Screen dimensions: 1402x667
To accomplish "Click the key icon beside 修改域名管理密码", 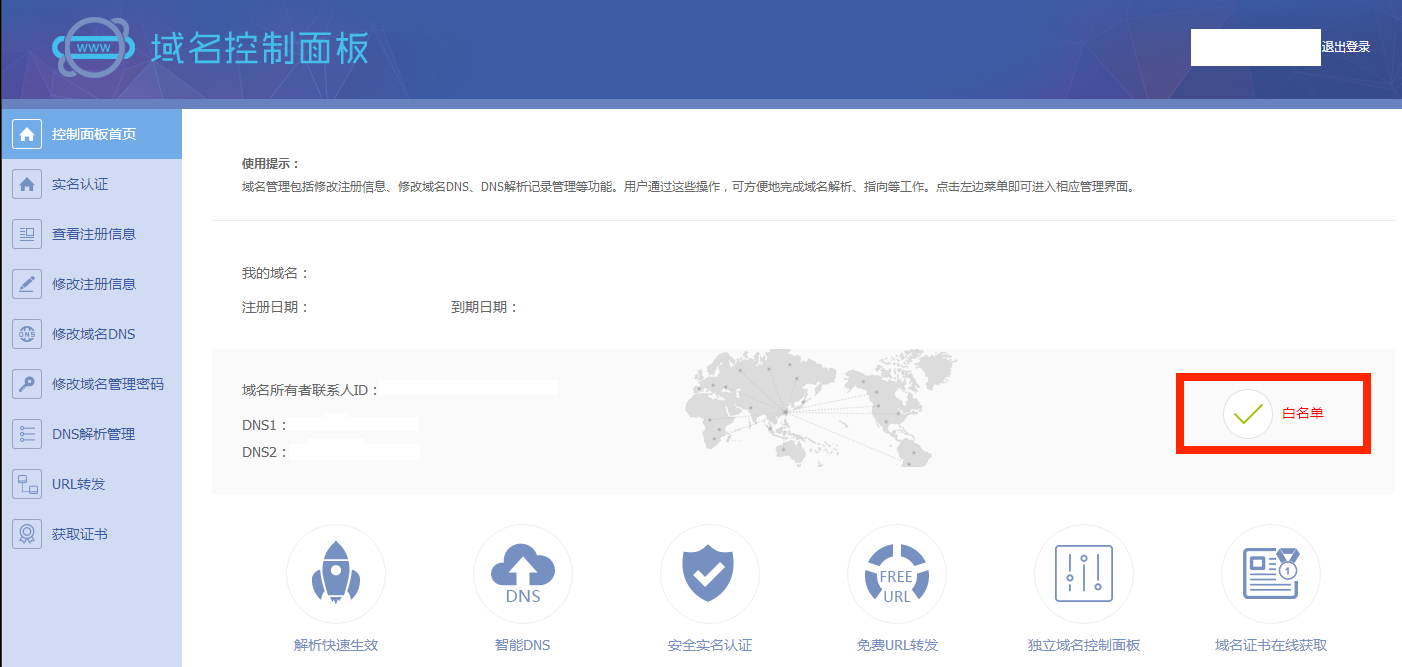I will (x=27, y=384).
